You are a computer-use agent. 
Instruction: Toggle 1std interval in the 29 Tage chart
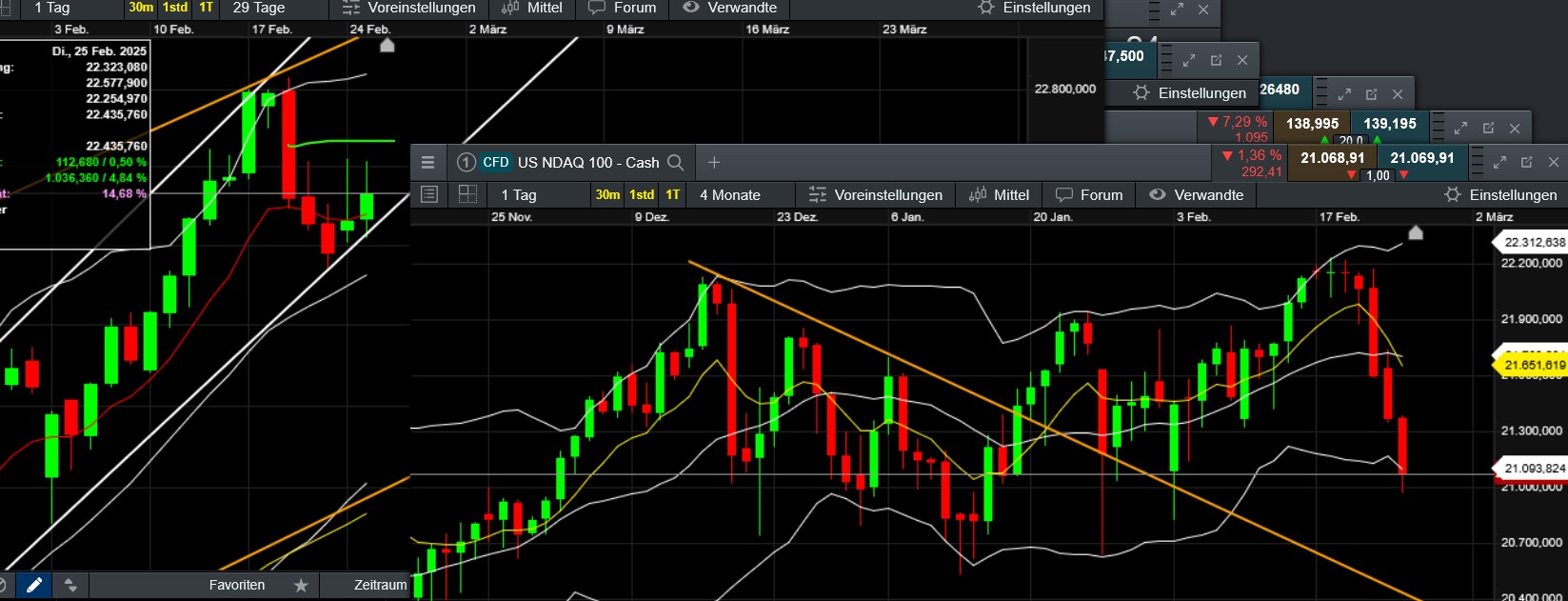point(175,8)
